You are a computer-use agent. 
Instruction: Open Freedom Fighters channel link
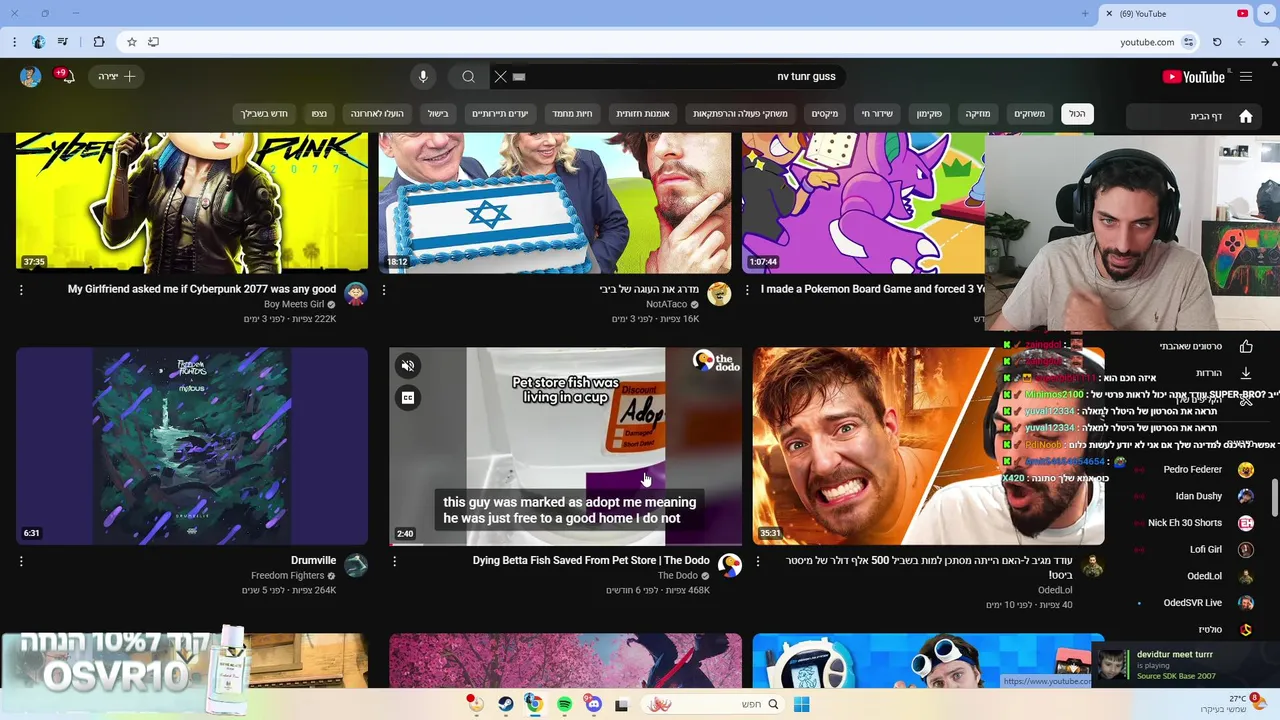288,576
